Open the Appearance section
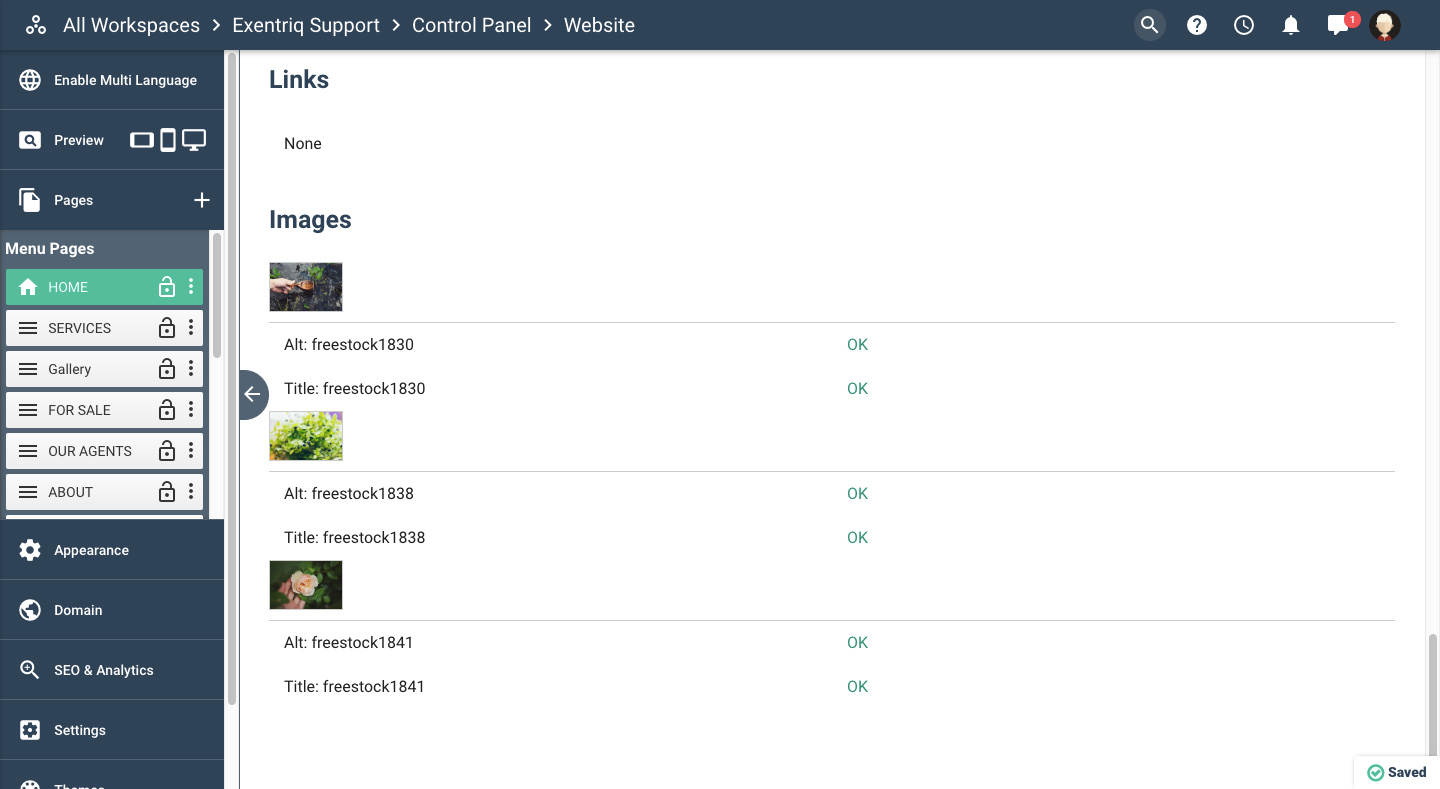Viewport: 1440px width, 789px height. (91, 550)
